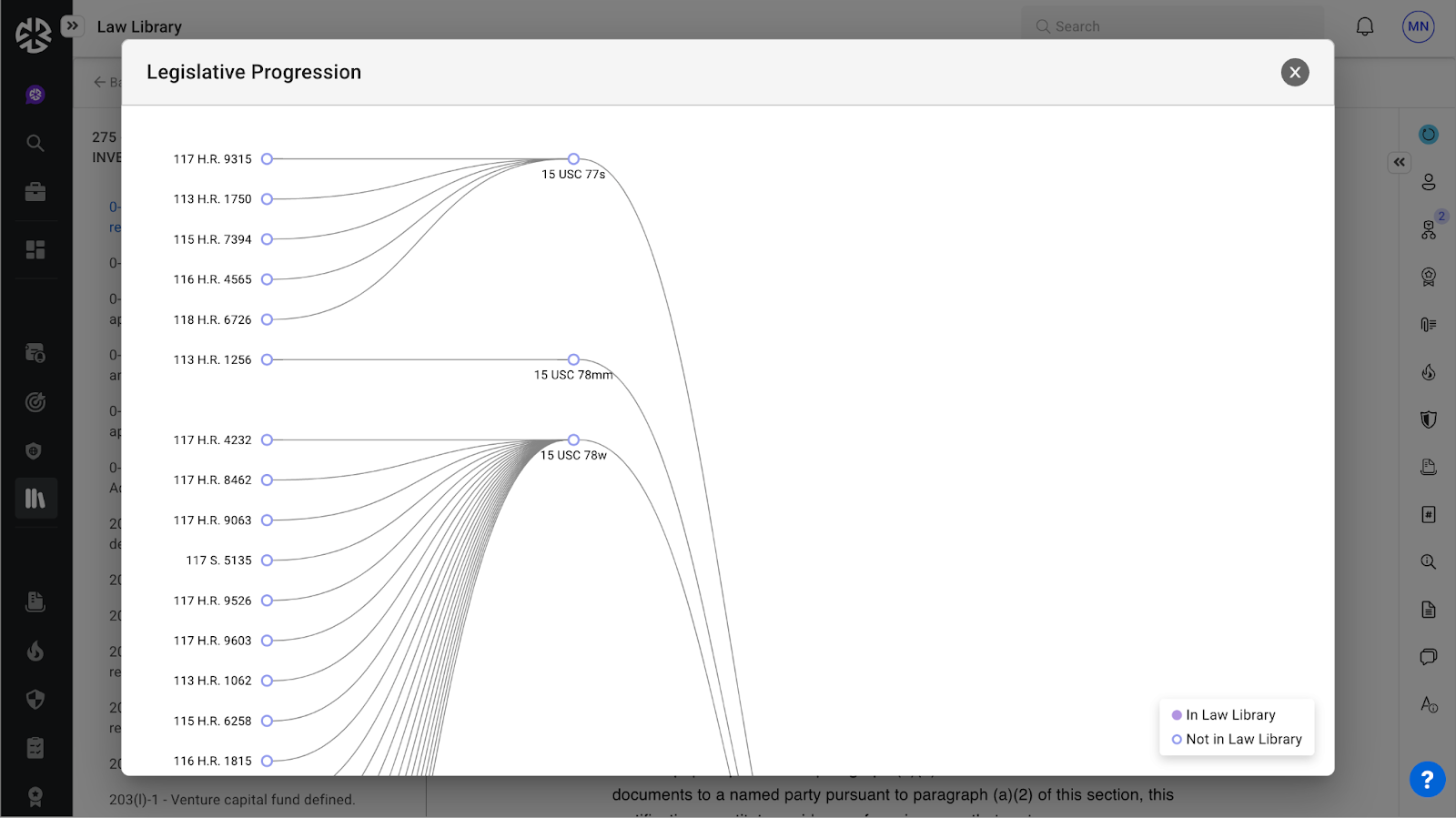Image resolution: width=1456 pixels, height=818 pixels.
Task: Select the 113 H.R. 1256 bill node
Action: pos(267,360)
